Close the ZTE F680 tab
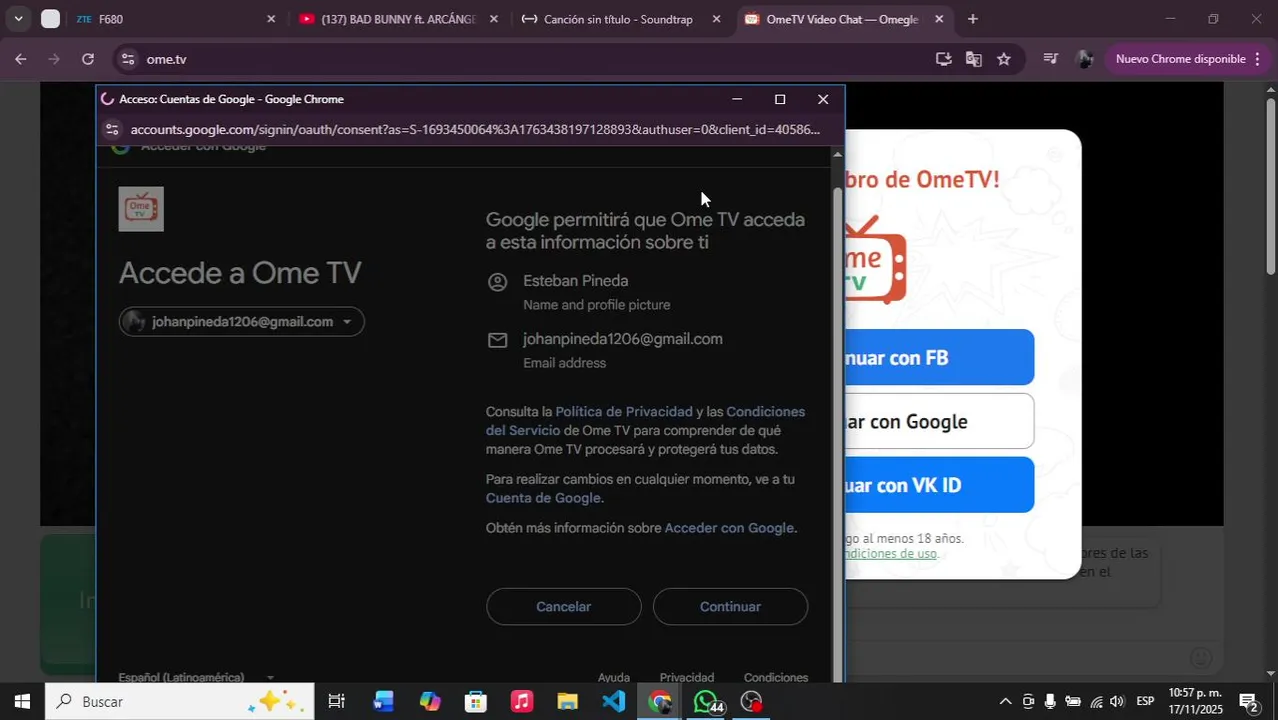This screenshot has height=720, width=1278. tap(270, 19)
